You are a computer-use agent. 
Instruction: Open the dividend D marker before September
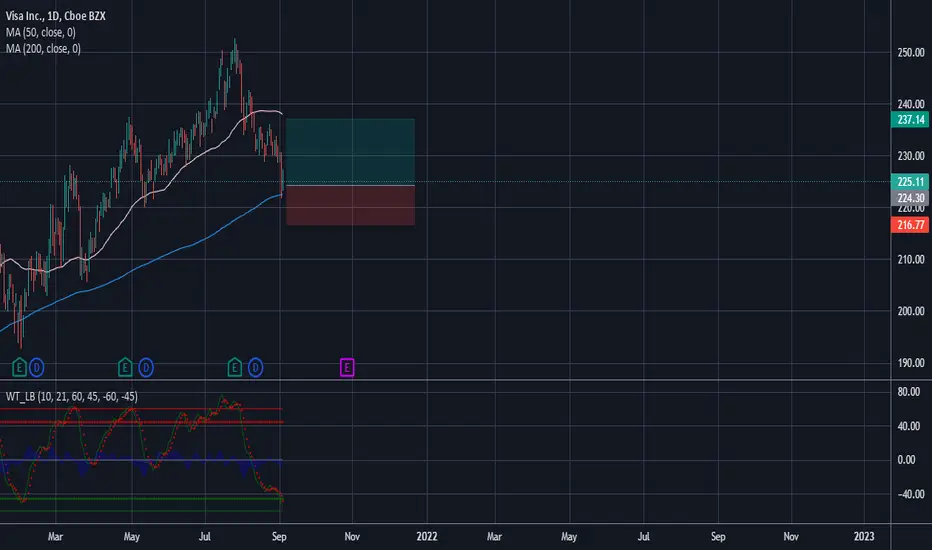click(256, 367)
